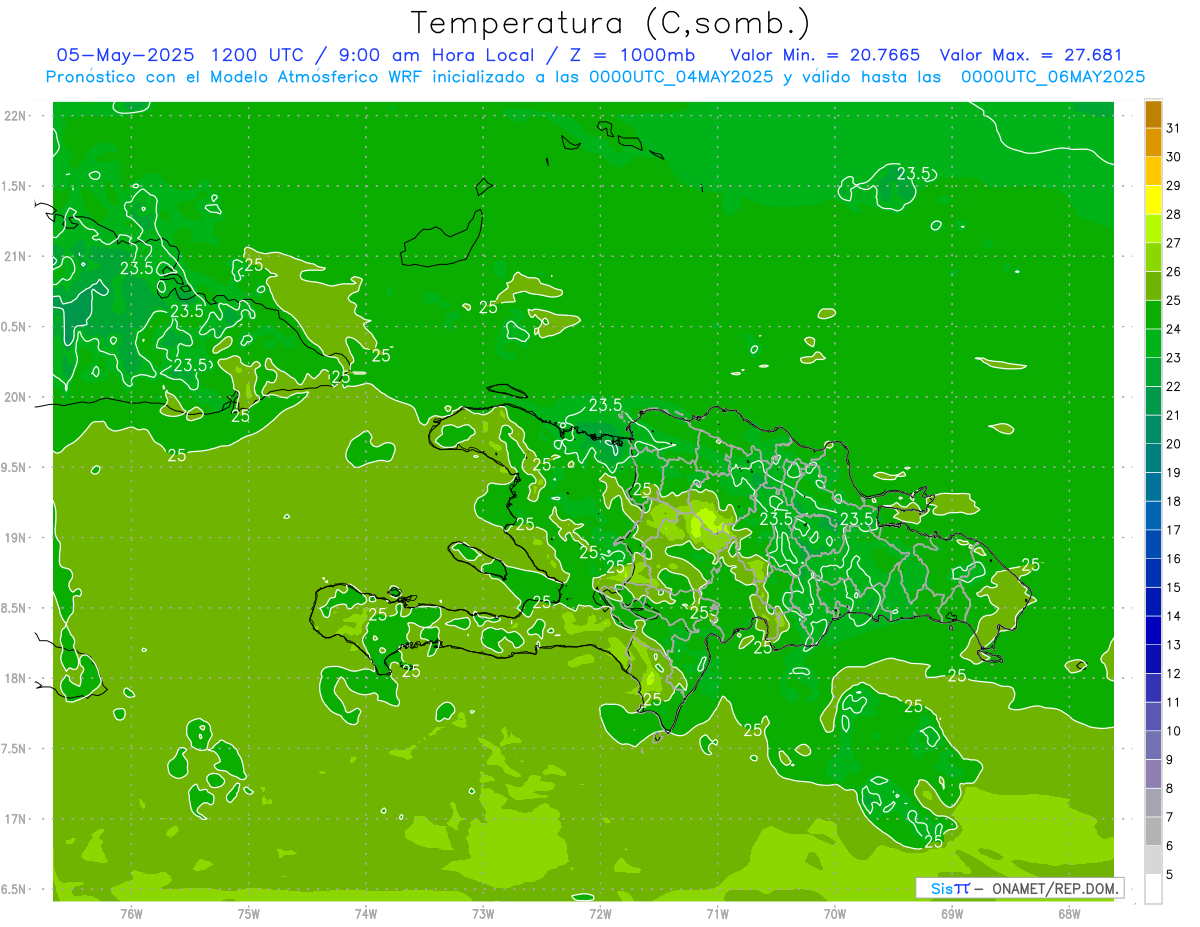Click the '20N' latitude axis label
This screenshot has width=1200, height=927.
click(15, 397)
